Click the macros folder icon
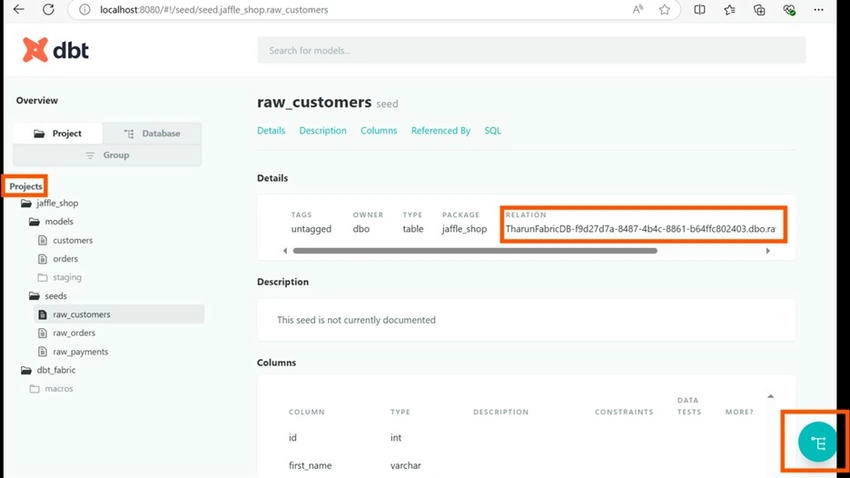850x478 pixels. tap(34, 389)
